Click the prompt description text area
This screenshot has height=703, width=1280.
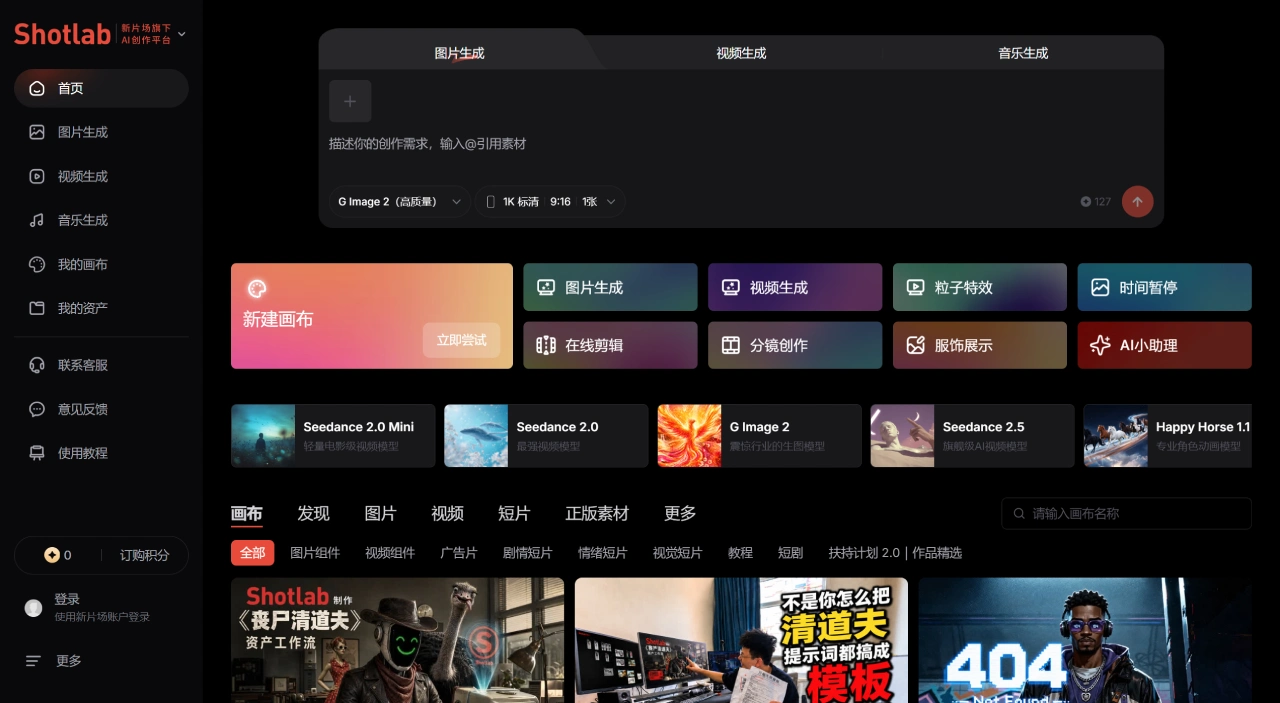[x=740, y=144]
